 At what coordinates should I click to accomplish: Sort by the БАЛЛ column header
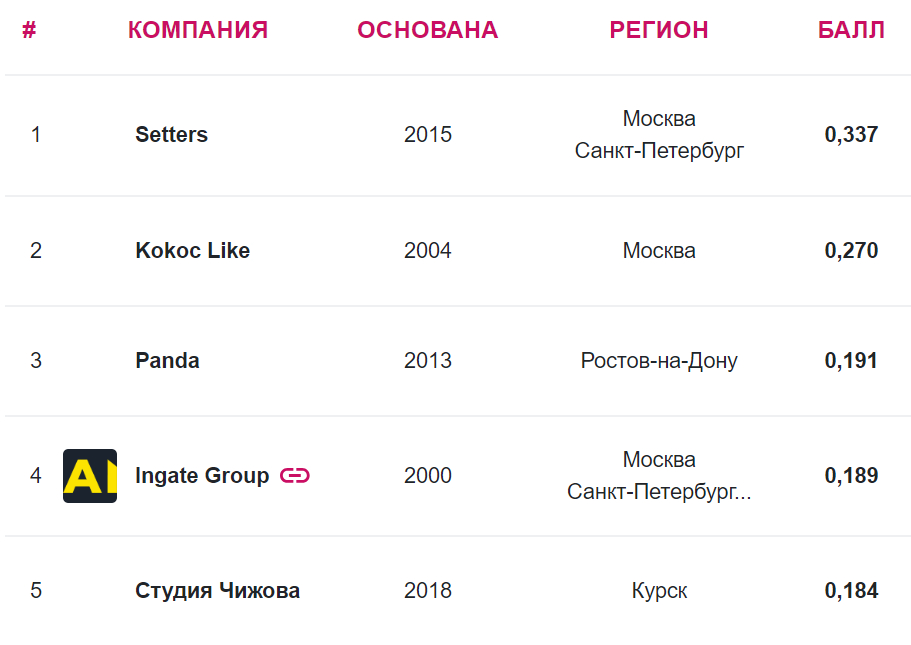[851, 30]
